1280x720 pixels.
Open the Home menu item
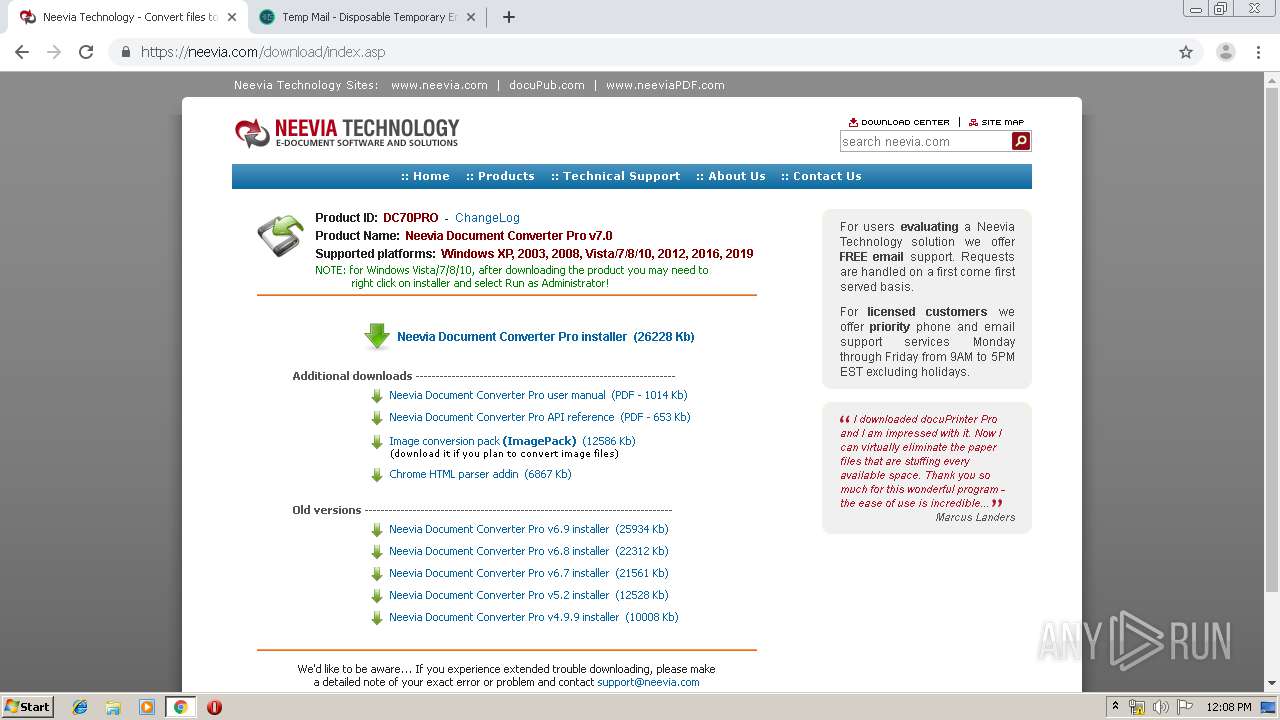[x=425, y=176]
